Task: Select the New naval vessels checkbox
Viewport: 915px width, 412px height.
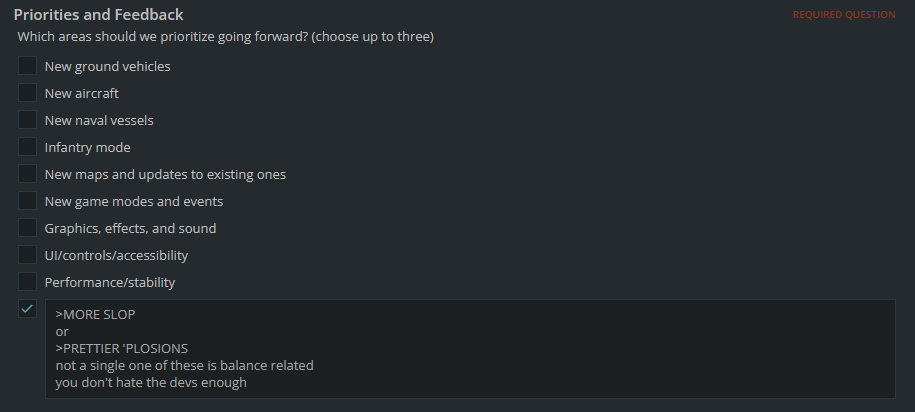Action: click(x=27, y=120)
